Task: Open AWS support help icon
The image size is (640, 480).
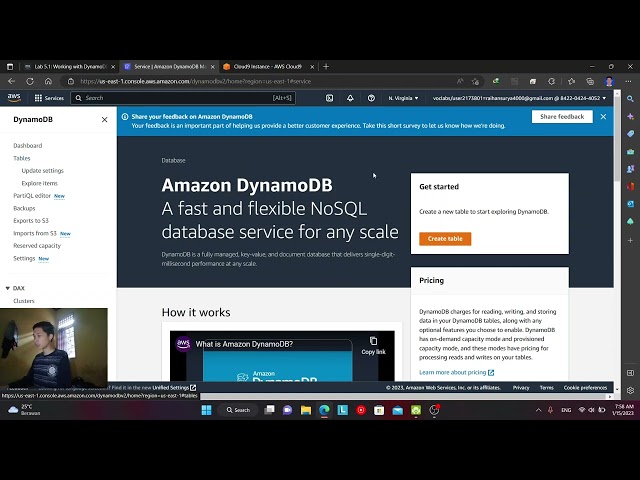Action: 371,98
